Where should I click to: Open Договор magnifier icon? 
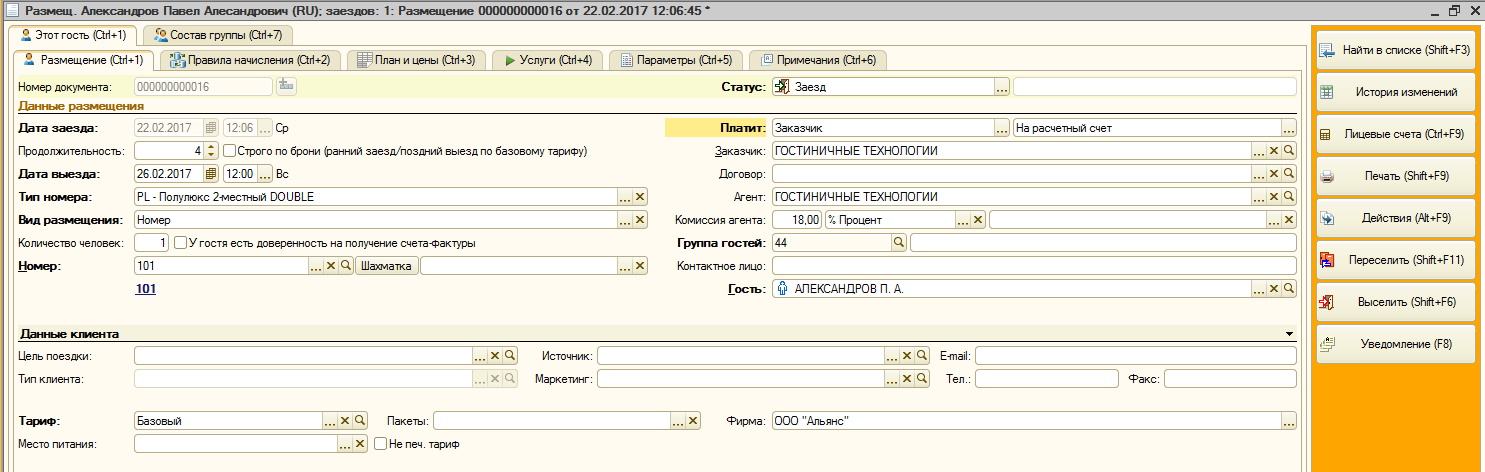1289,174
